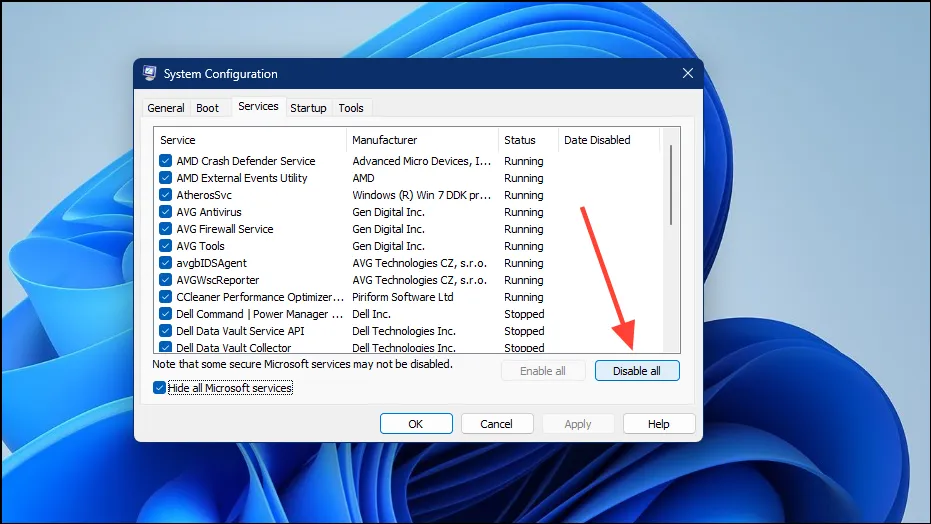Image resolution: width=931 pixels, height=524 pixels.
Task: Toggle AVG Firewall Service checkbox
Action: click(166, 229)
